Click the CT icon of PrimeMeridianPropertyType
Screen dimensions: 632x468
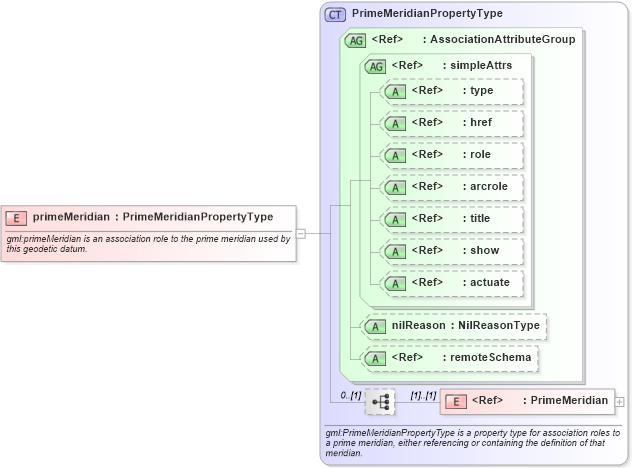click(335, 15)
